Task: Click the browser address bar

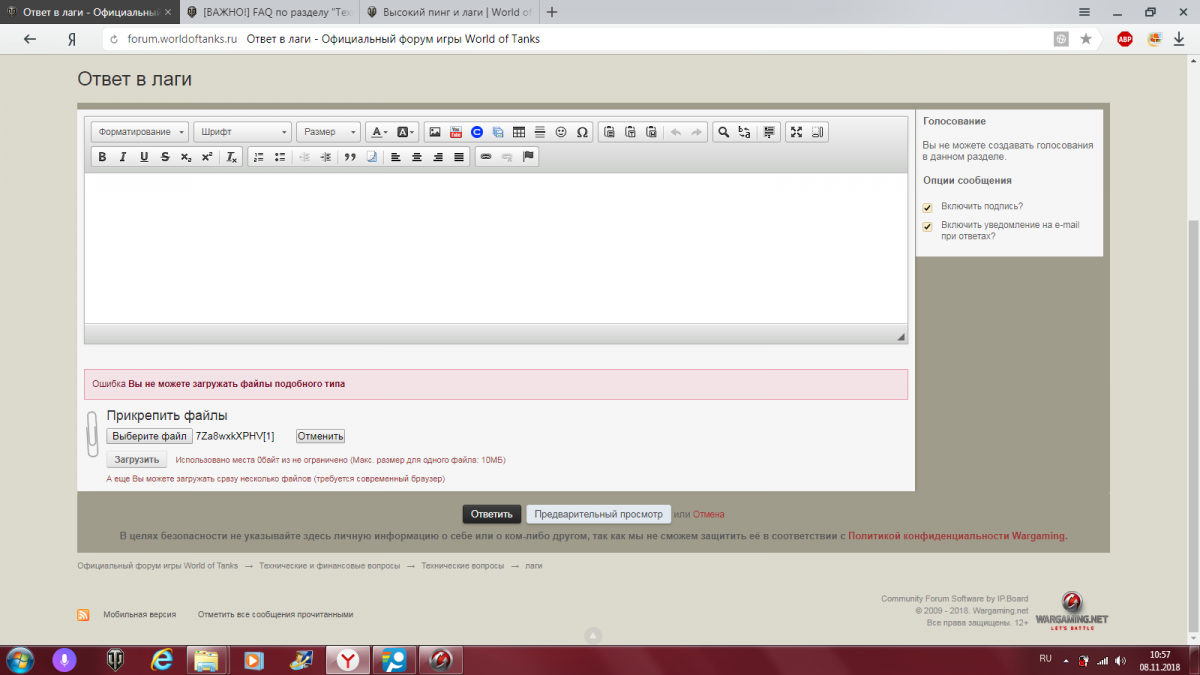Action: [x=575, y=39]
